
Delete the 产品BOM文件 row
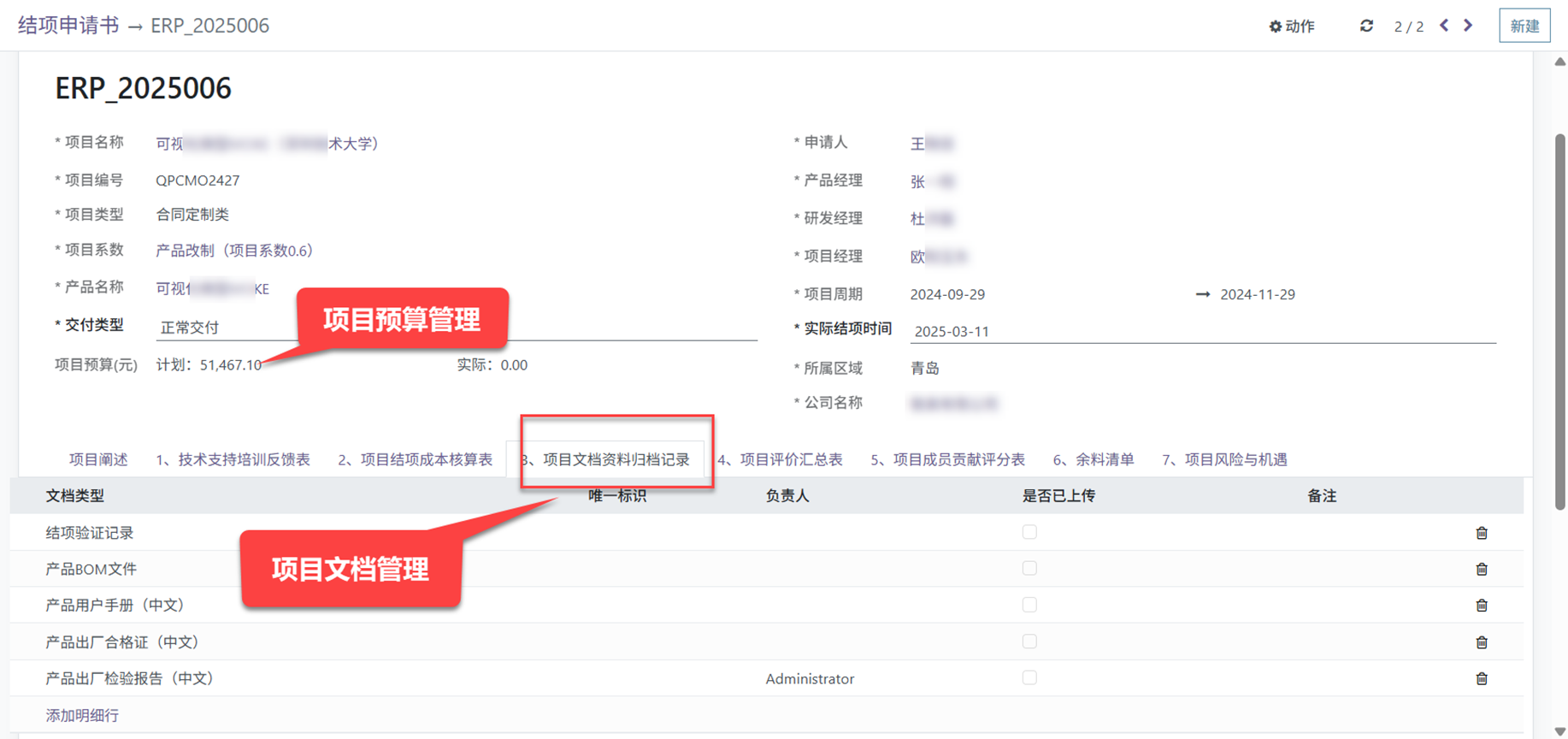point(1482,569)
